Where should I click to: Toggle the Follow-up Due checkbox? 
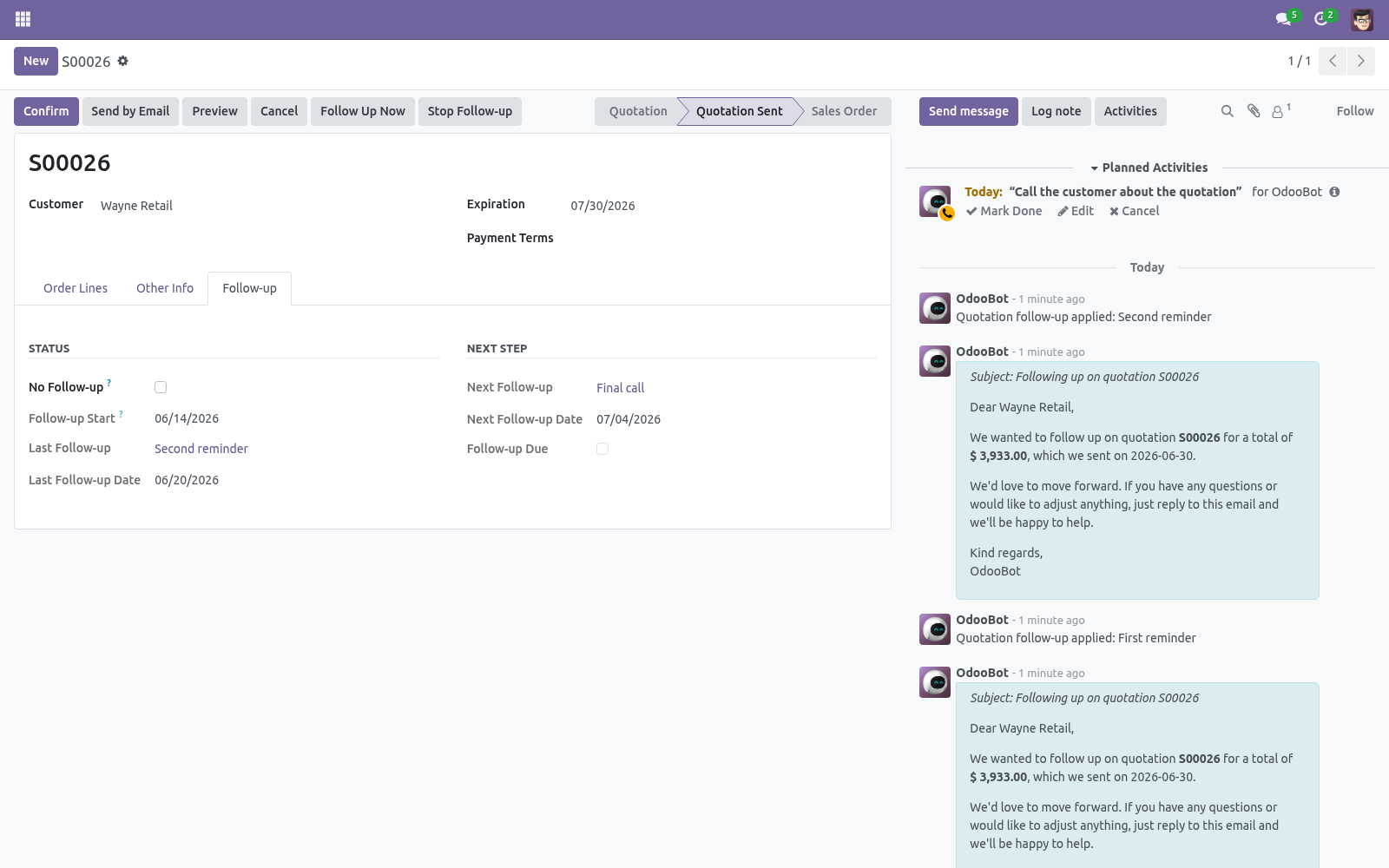602,449
